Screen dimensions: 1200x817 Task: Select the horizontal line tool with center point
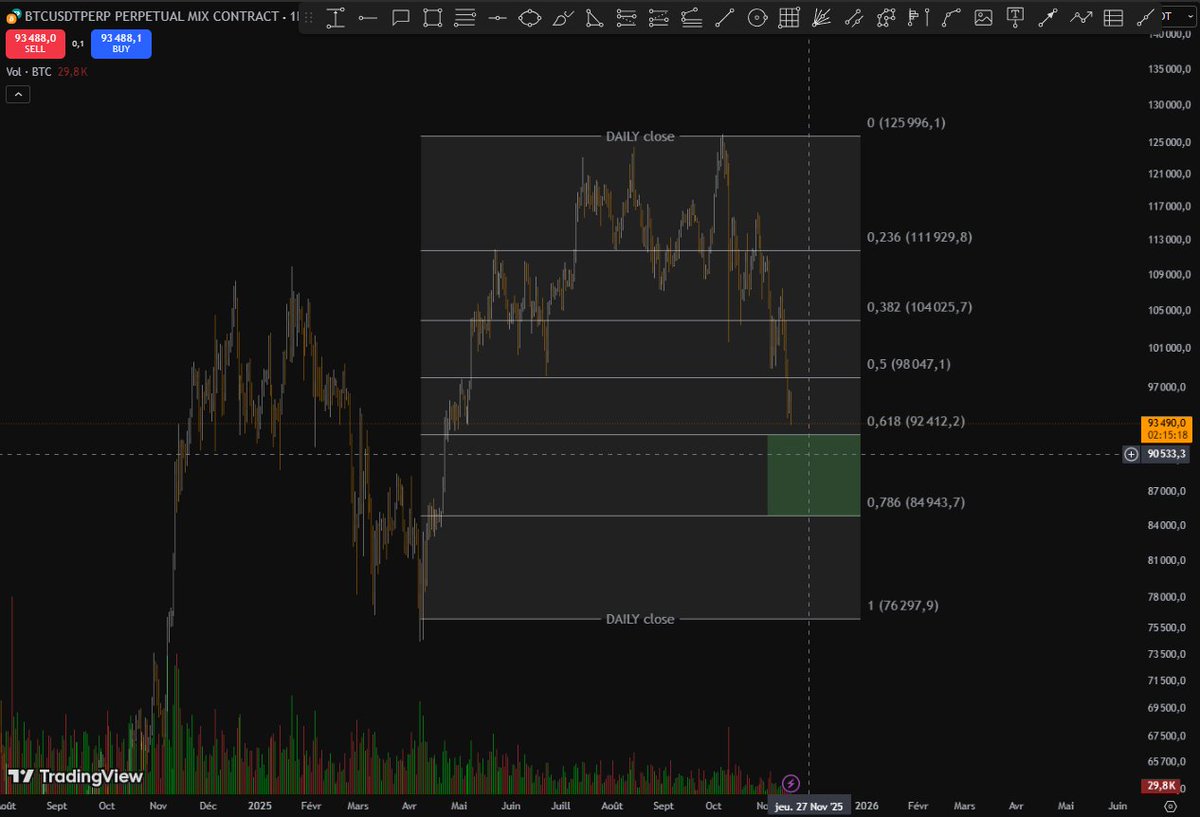click(x=497, y=16)
